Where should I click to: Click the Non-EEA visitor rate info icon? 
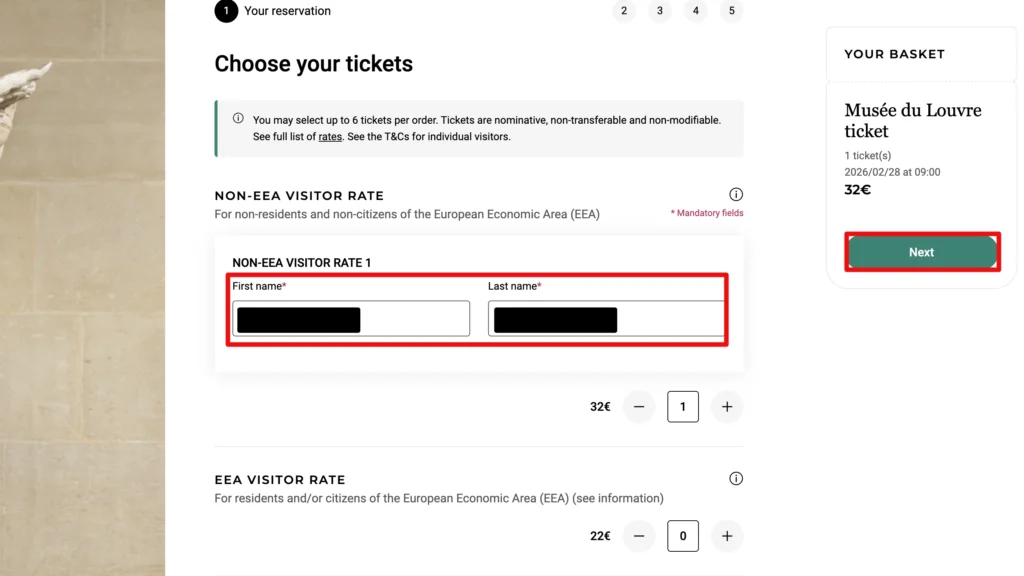(736, 194)
